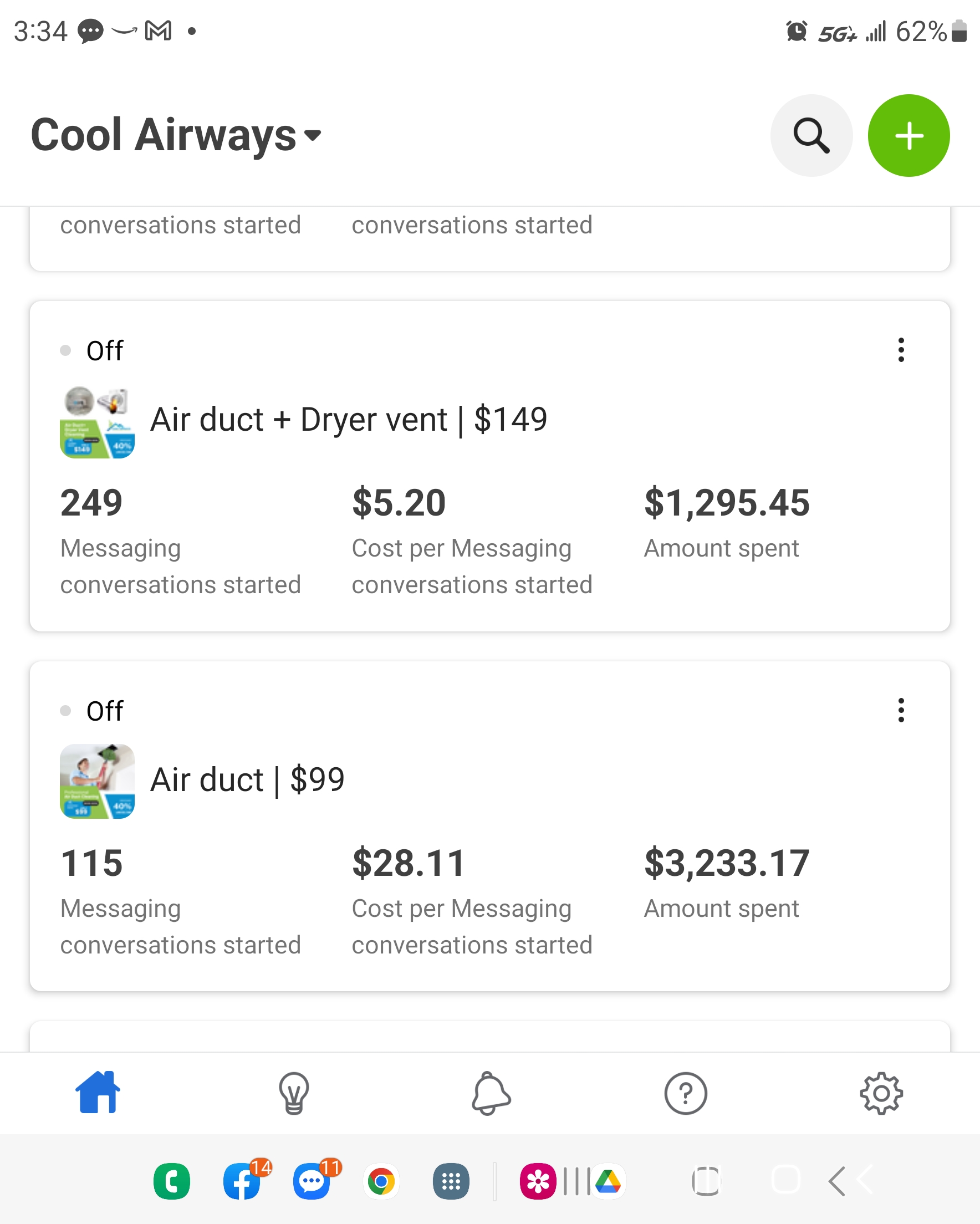980x1224 pixels.
Task: Open the Cool Airways account dropdown
Action: click(x=176, y=135)
